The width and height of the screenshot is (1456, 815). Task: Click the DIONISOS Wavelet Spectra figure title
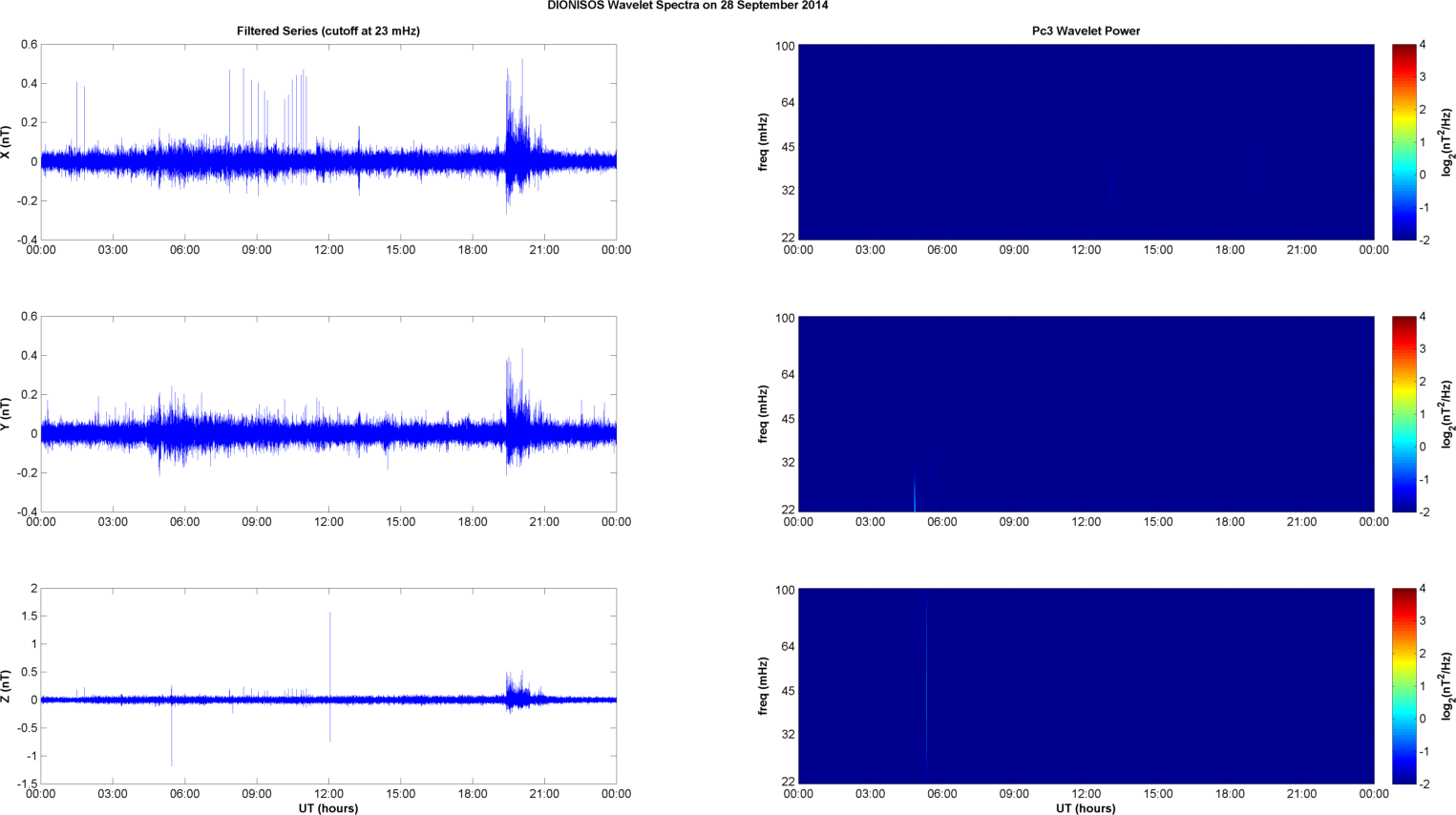687,6
